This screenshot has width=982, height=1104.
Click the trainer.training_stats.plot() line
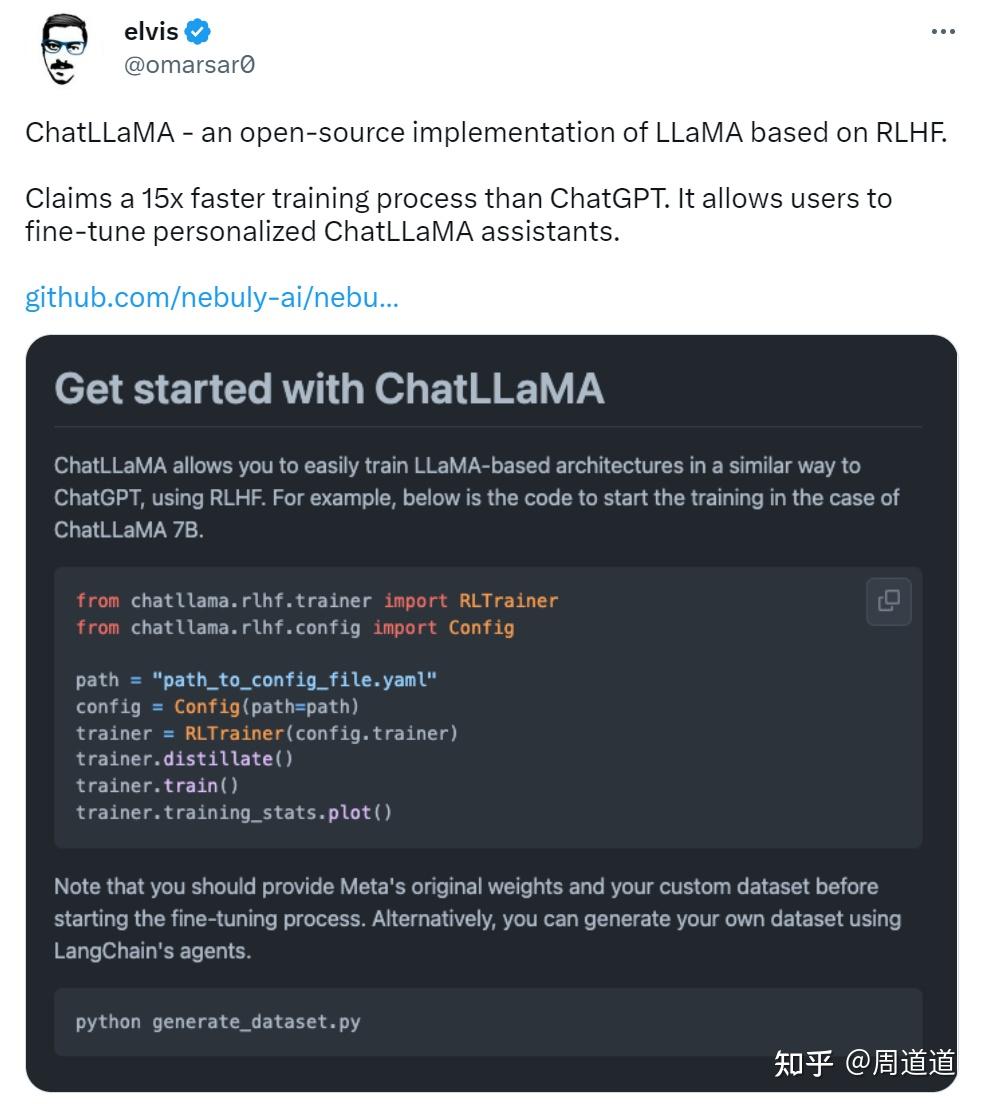(234, 812)
